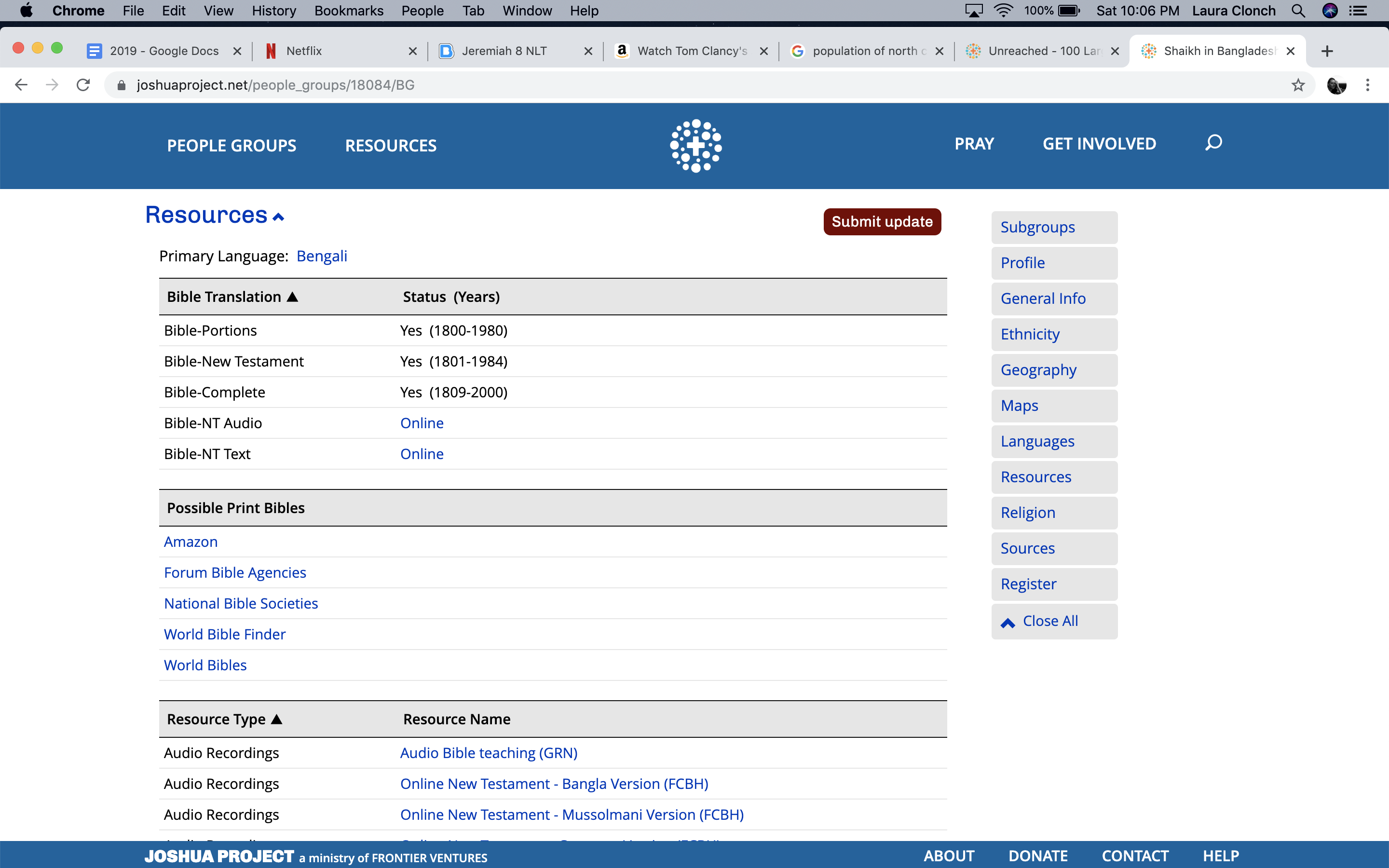Viewport: 1389px width, 868px height.
Task: Click the Chrome profile avatar icon
Action: pos(1336,85)
